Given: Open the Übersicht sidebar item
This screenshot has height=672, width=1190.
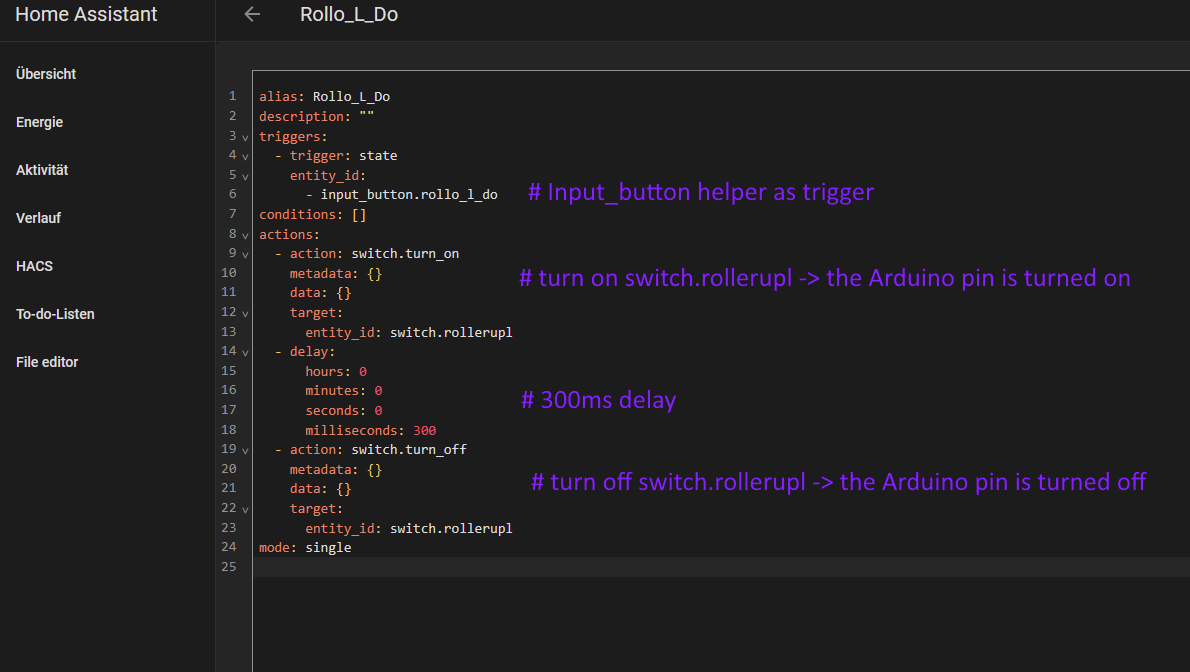Looking at the screenshot, I should coord(46,74).
